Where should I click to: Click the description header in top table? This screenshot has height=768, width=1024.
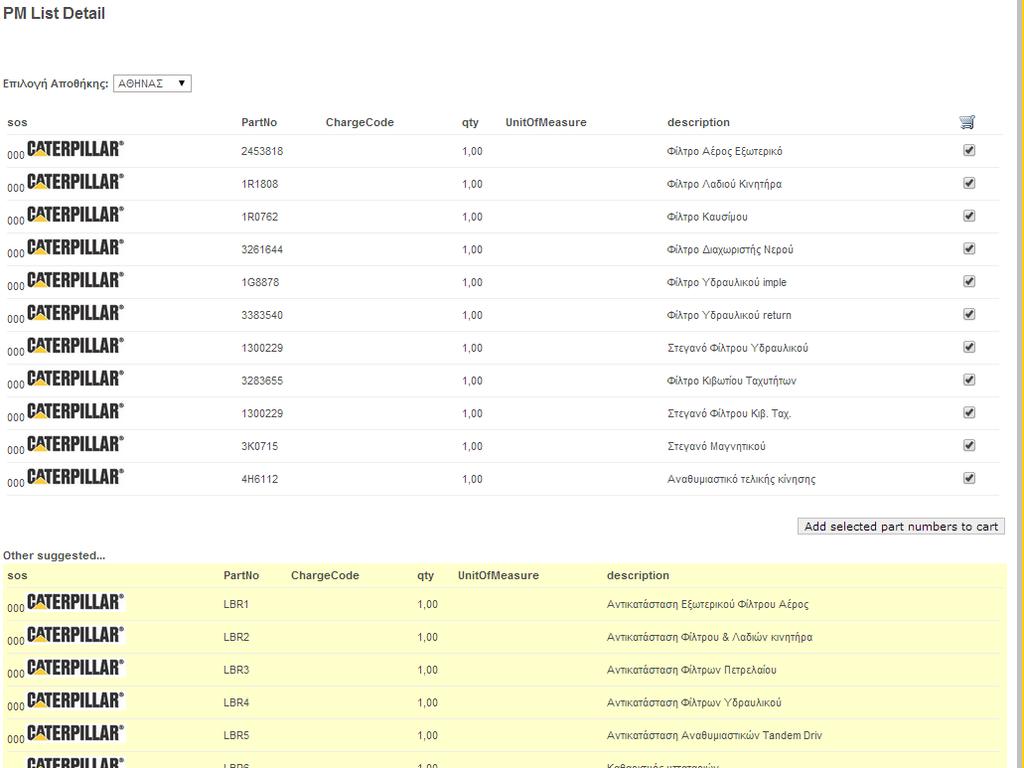(x=698, y=122)
